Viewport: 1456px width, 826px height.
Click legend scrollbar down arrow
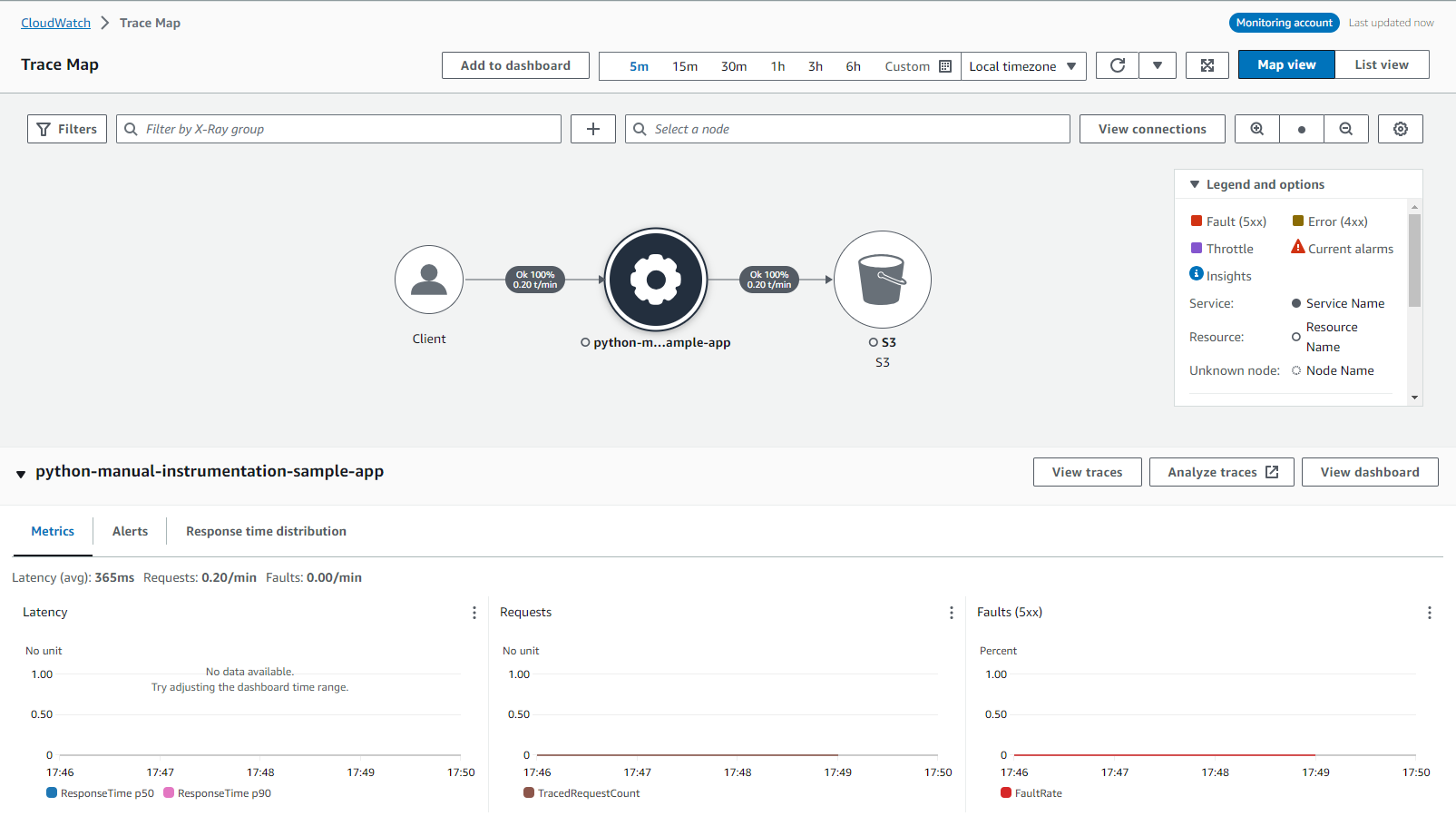click(1415, 398)
